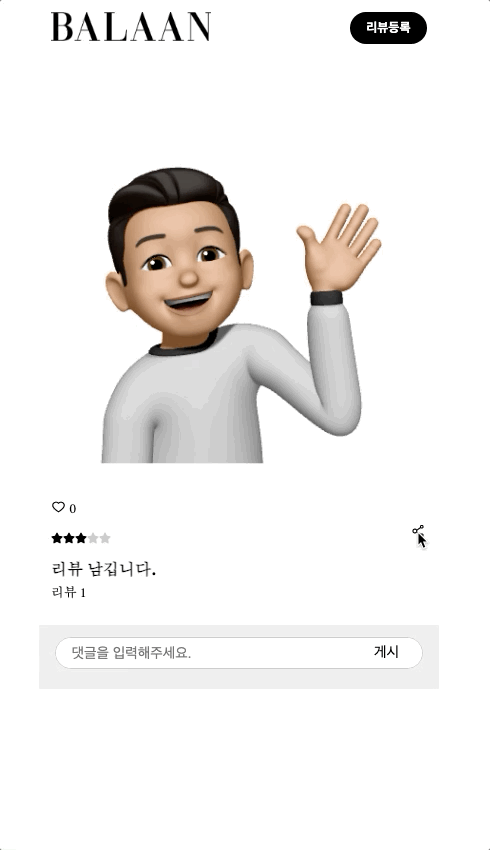Open the share icon beside the rating
Viewport: 490px width, 850px height.
(418, 530)
